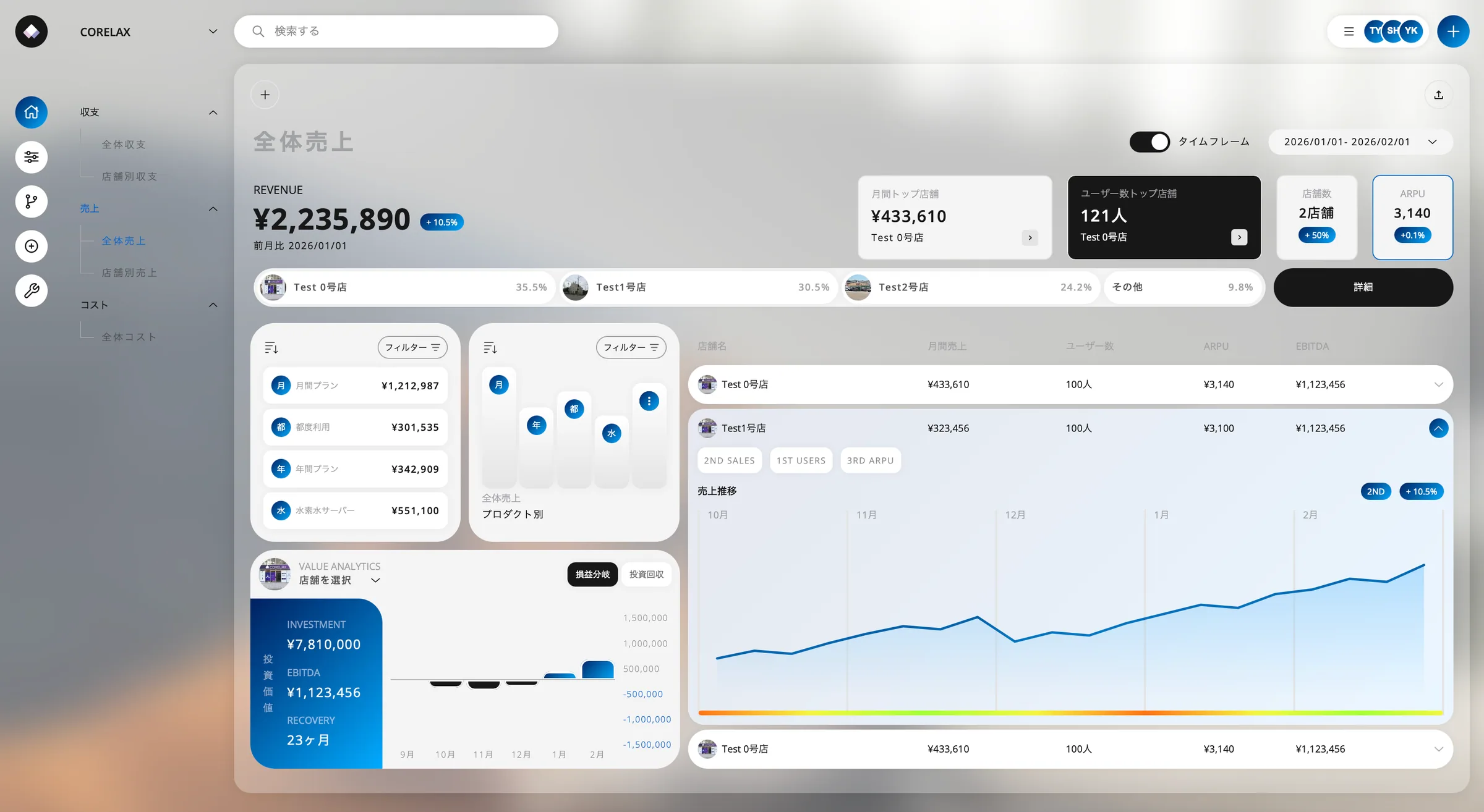Image resolution: width=1484 pixels, height=812 pixels.
Task: Click the 店舗数 card
Action: click(x=1317, y=217)
